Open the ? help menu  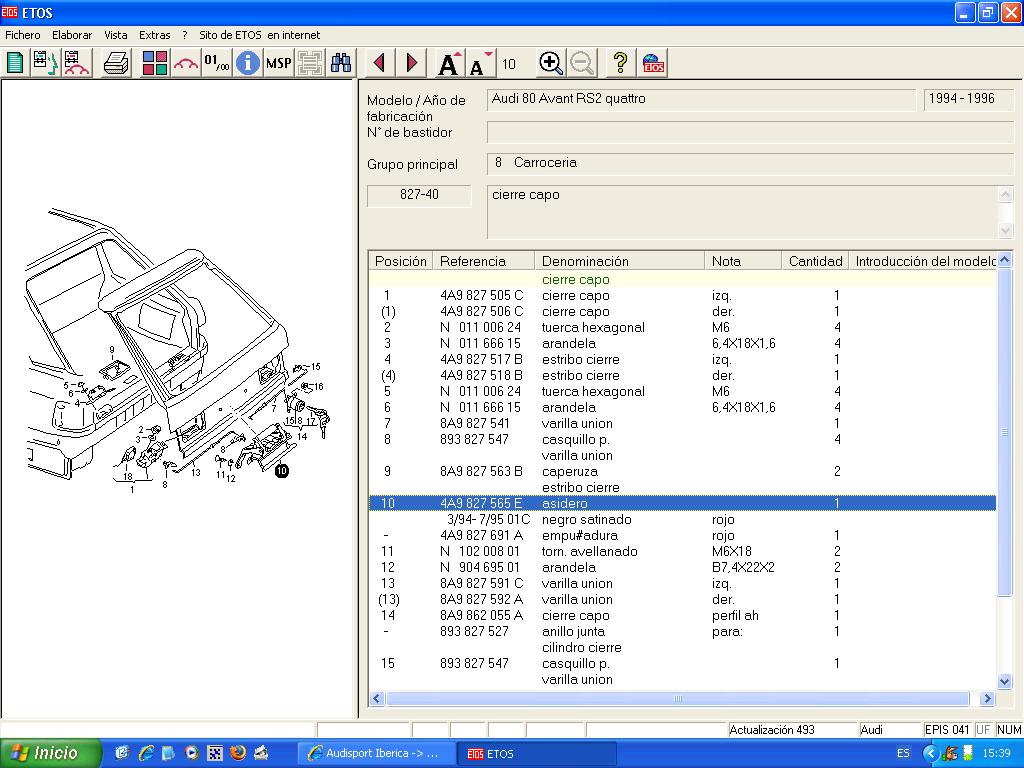click(x=185, y=35)
